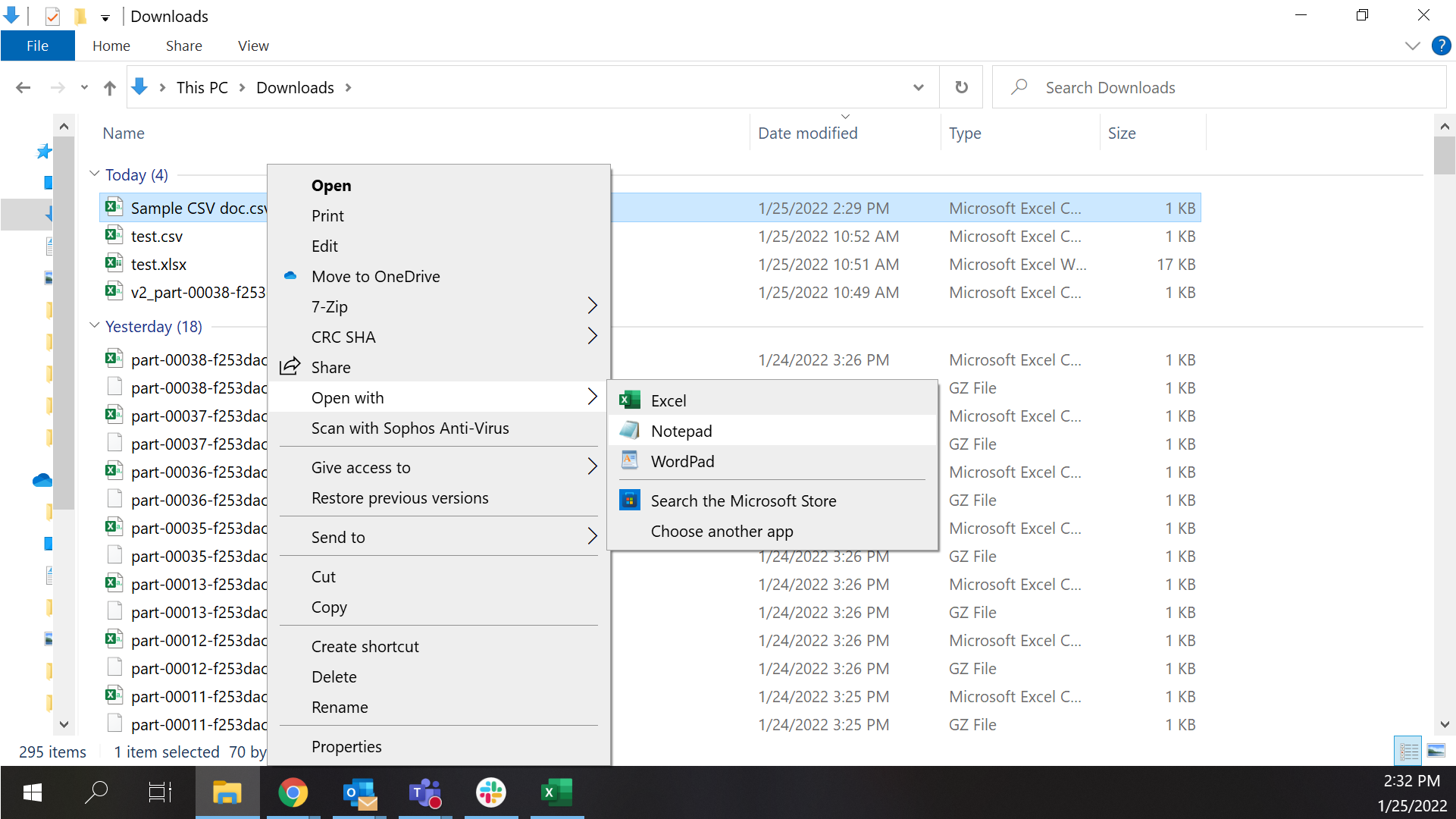Collapse the Yesterday group

[95, 325]
